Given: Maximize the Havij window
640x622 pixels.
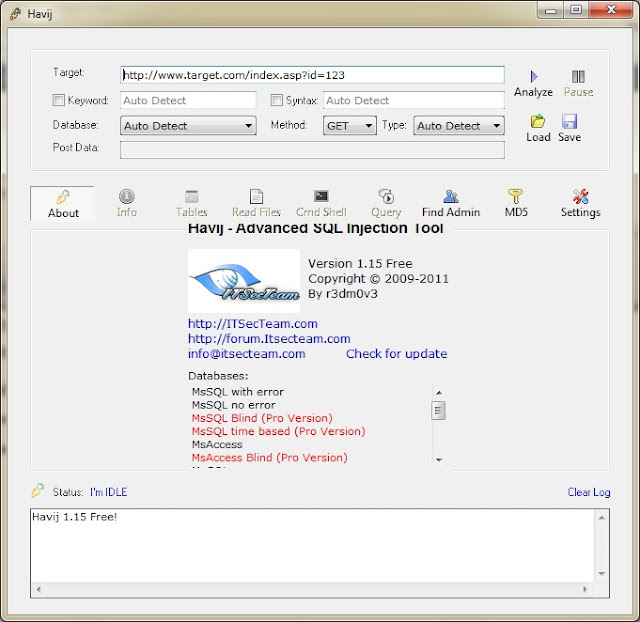Looking at the screenshot, I should point(576,10).
